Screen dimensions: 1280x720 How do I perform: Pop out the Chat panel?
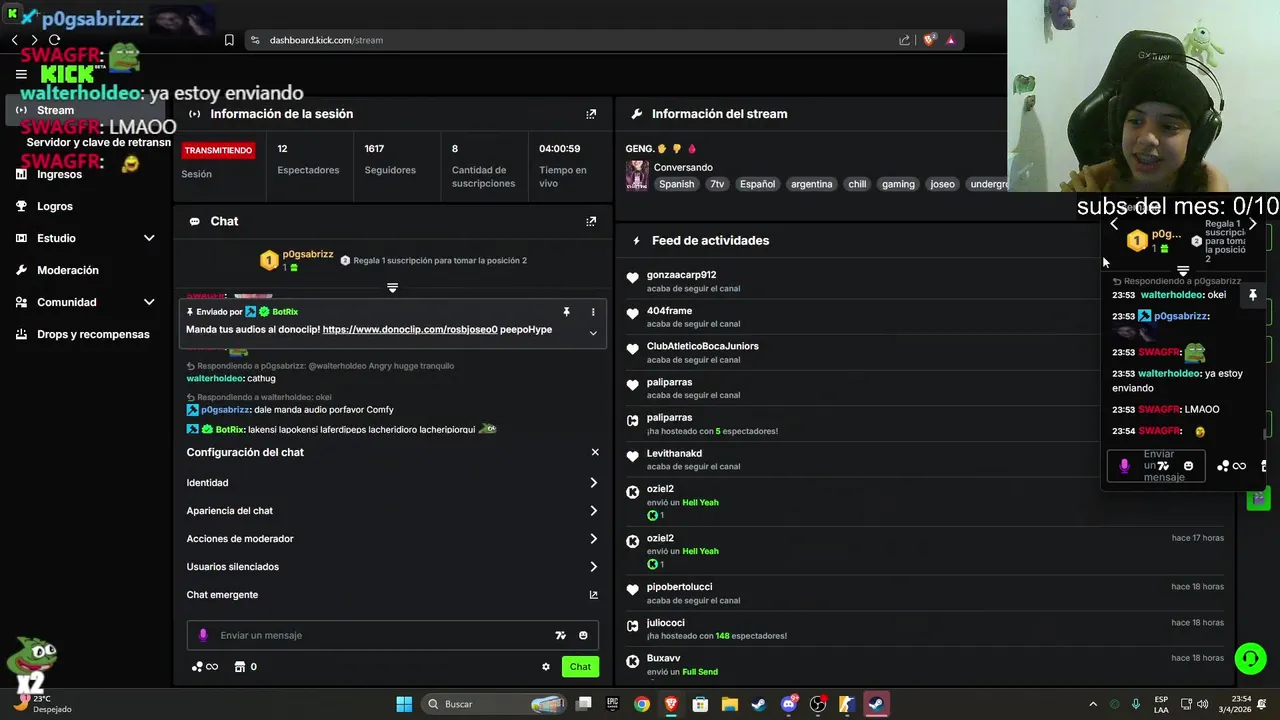591,221
